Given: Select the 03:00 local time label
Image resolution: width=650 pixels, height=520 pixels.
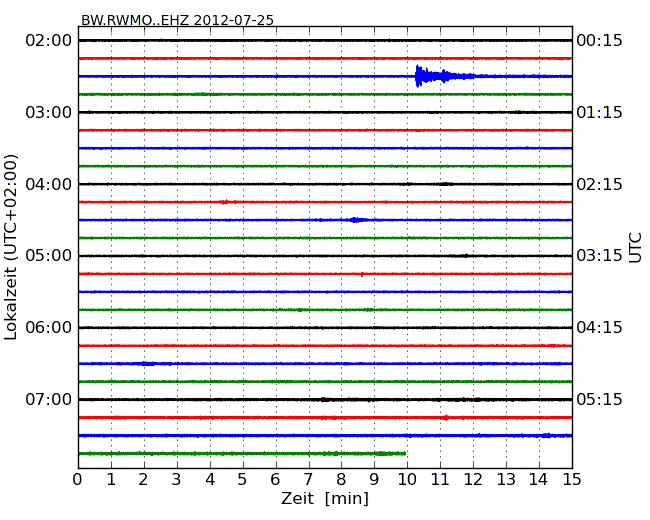Looking at the screenshot, I should point(49,112).
